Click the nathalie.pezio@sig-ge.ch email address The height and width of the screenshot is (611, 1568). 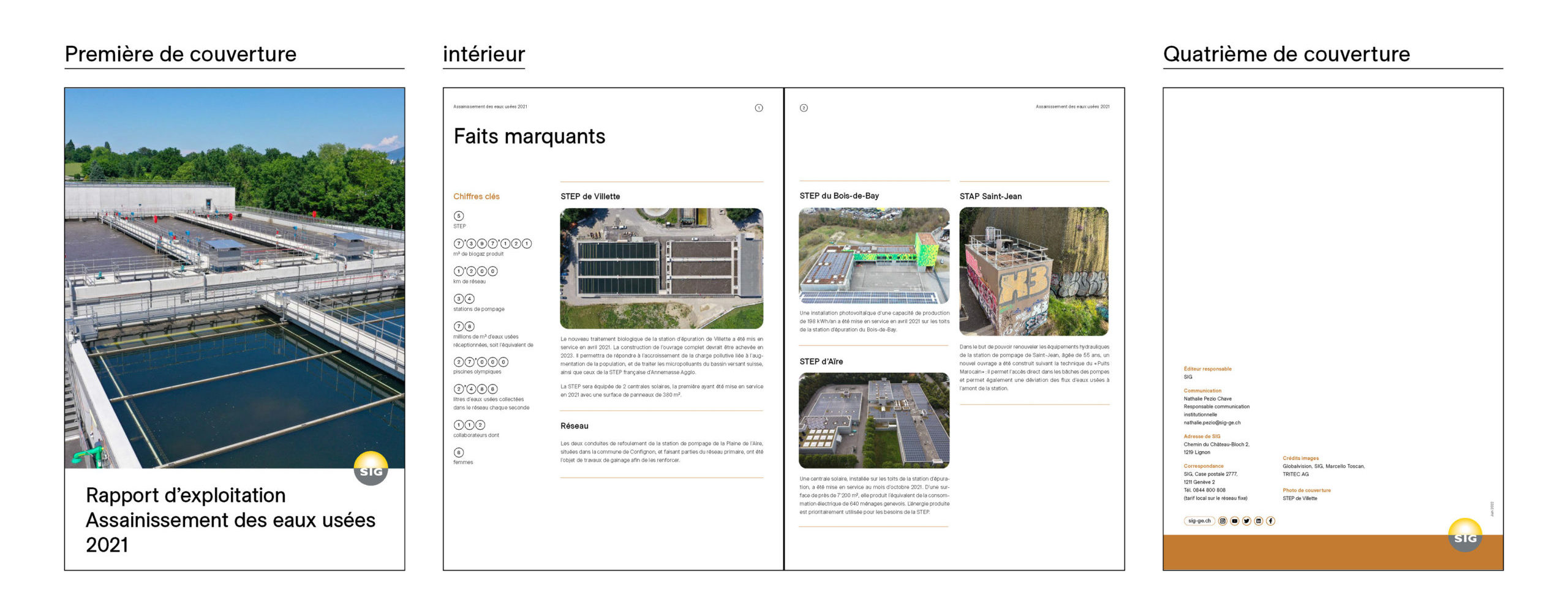1212,422
